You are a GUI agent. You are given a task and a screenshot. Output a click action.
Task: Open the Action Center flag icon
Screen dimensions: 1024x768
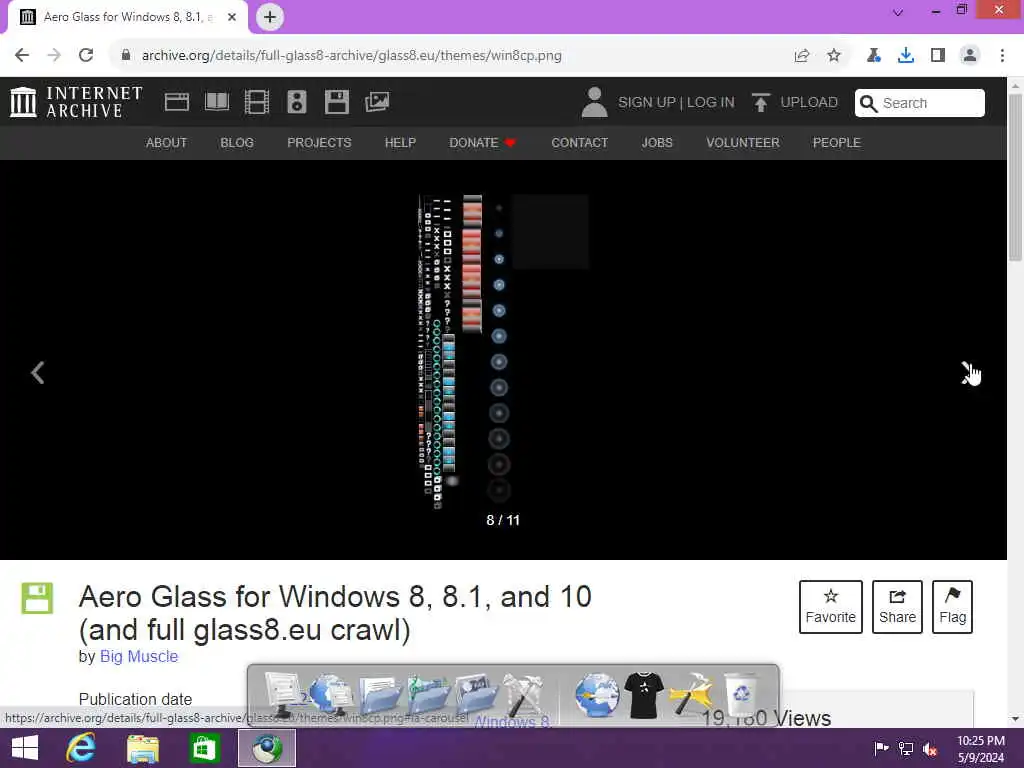coord(882,748)
